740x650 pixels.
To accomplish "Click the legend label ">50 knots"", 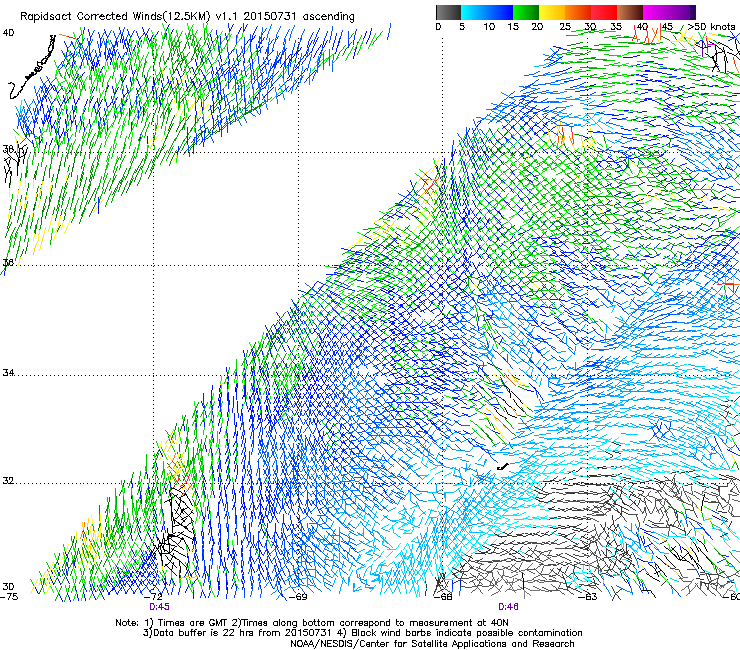I will (711, 27).
